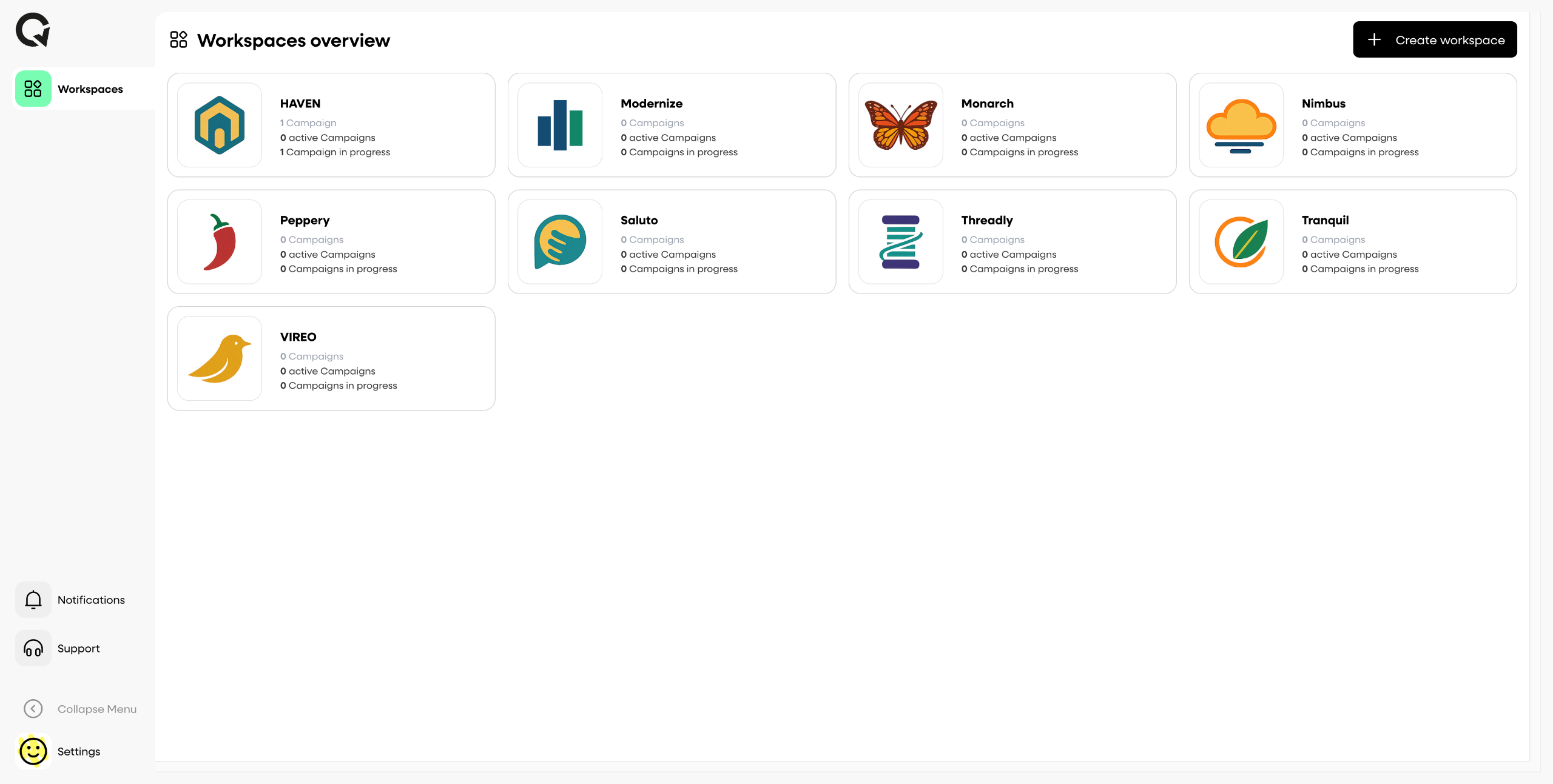
Task: Click the Collapse Menu chevron icon
Action: pos(33,709)
